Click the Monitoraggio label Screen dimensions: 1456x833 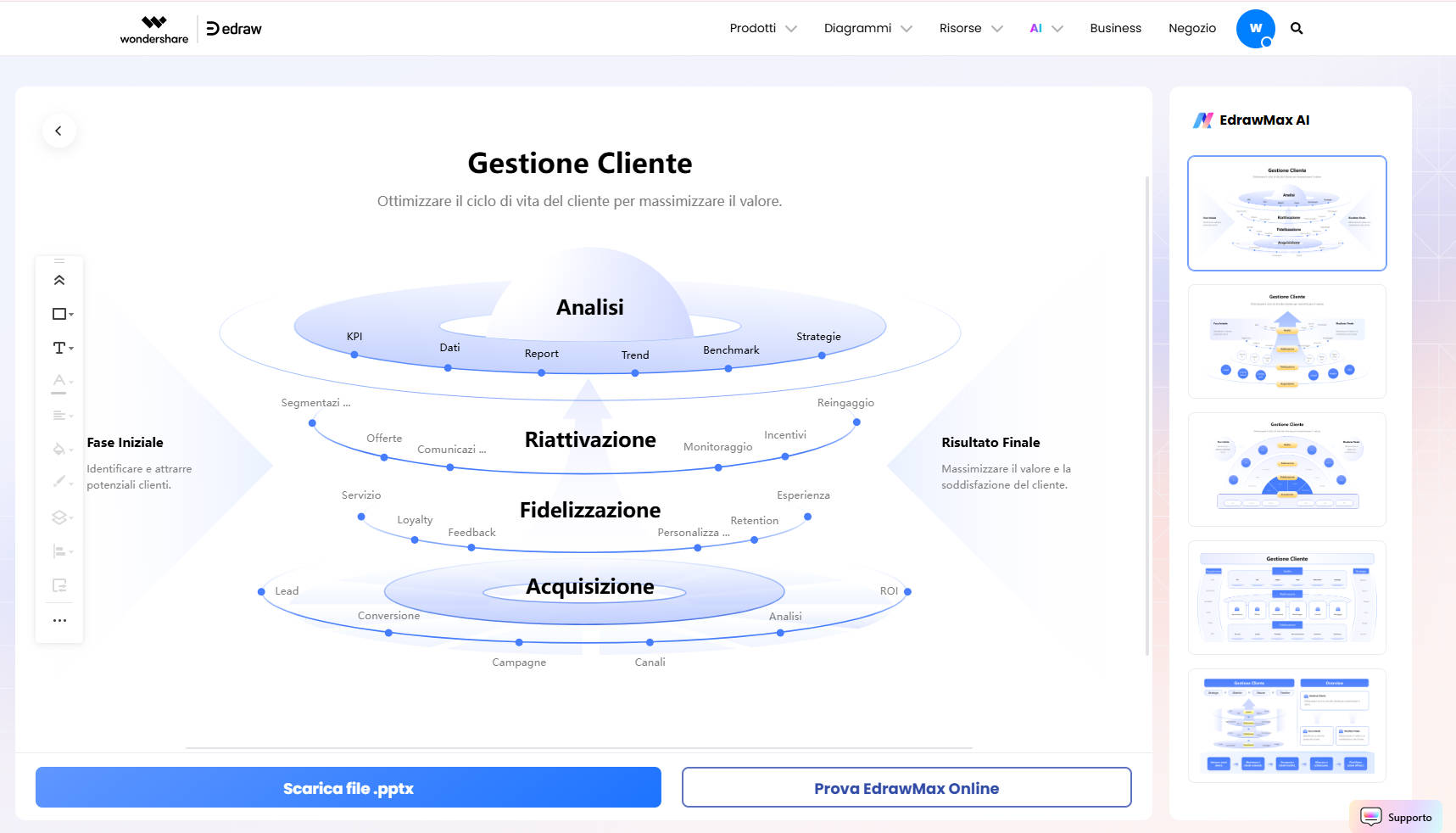click(x=717, y=447)
